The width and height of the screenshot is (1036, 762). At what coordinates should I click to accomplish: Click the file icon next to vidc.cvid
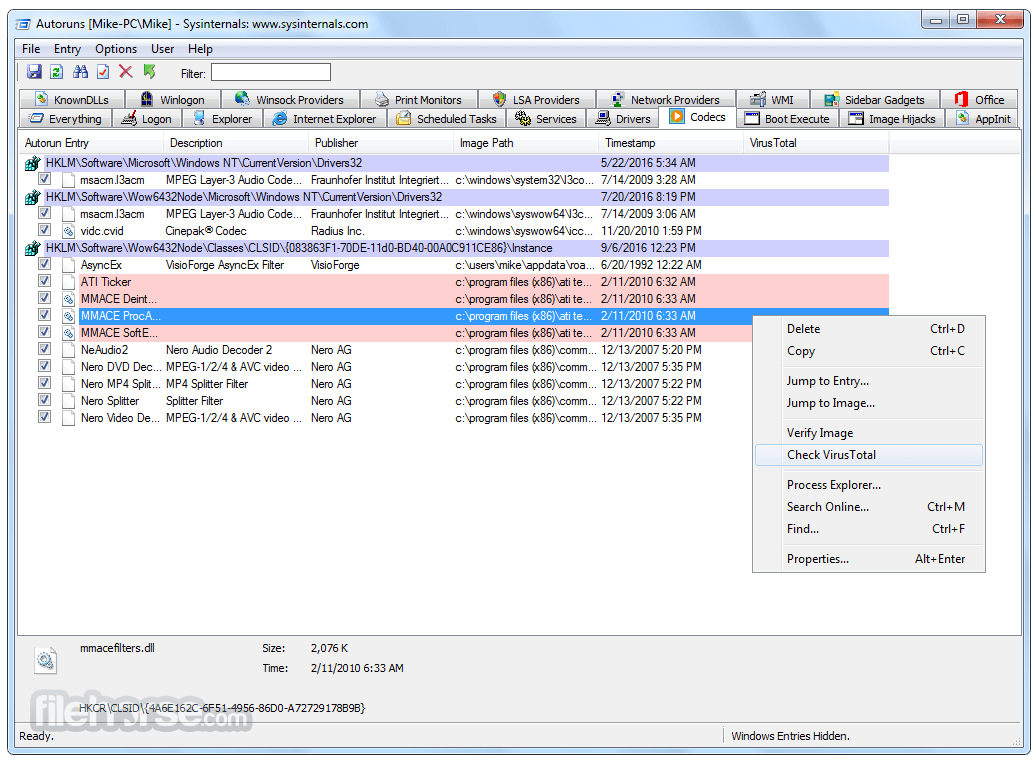click(68, 231)
